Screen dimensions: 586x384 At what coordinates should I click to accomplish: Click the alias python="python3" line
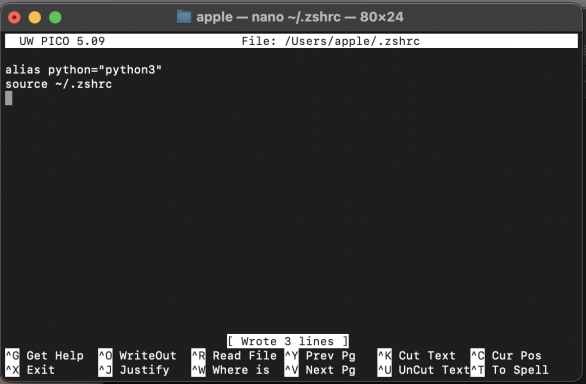83,70
